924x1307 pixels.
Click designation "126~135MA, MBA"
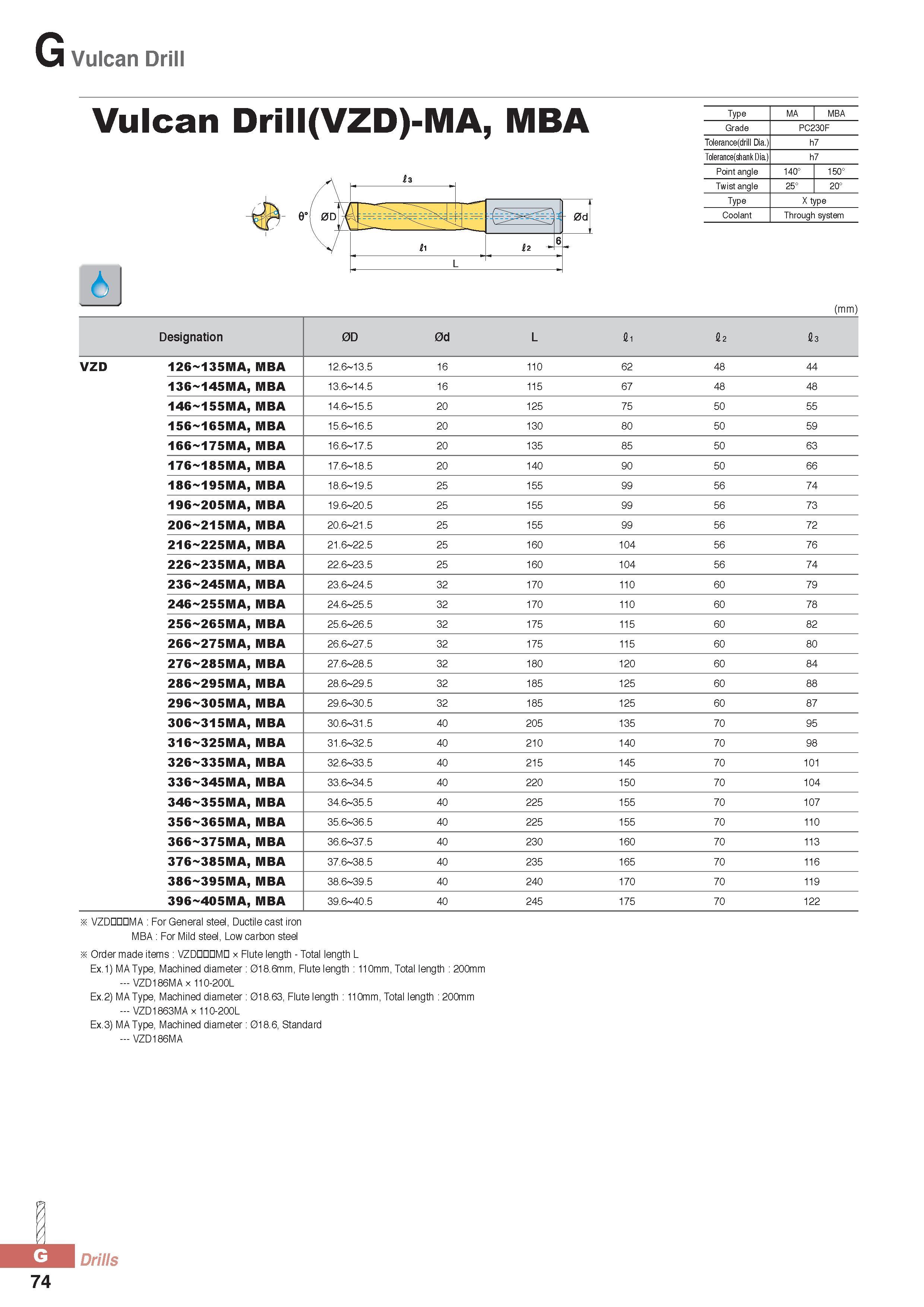pos(227,367)
